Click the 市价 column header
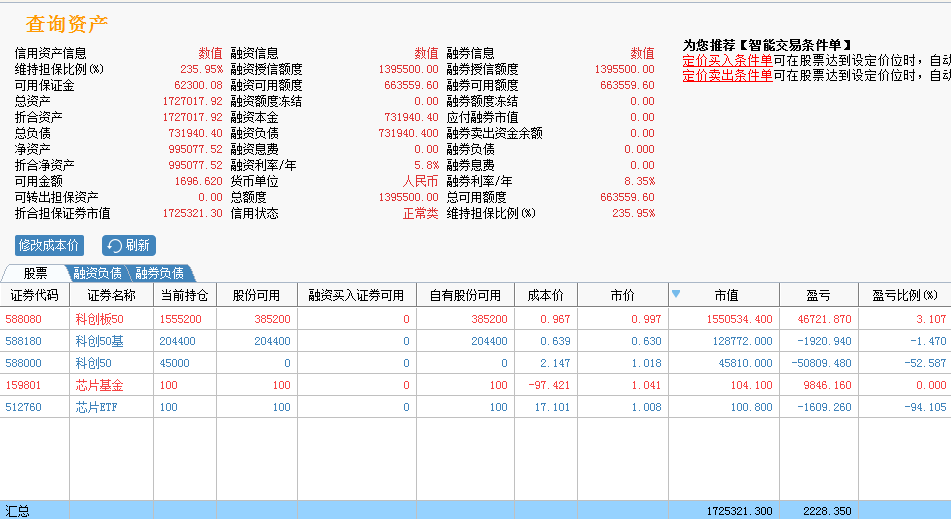951x519 pixels. click(x=623, y=295)
